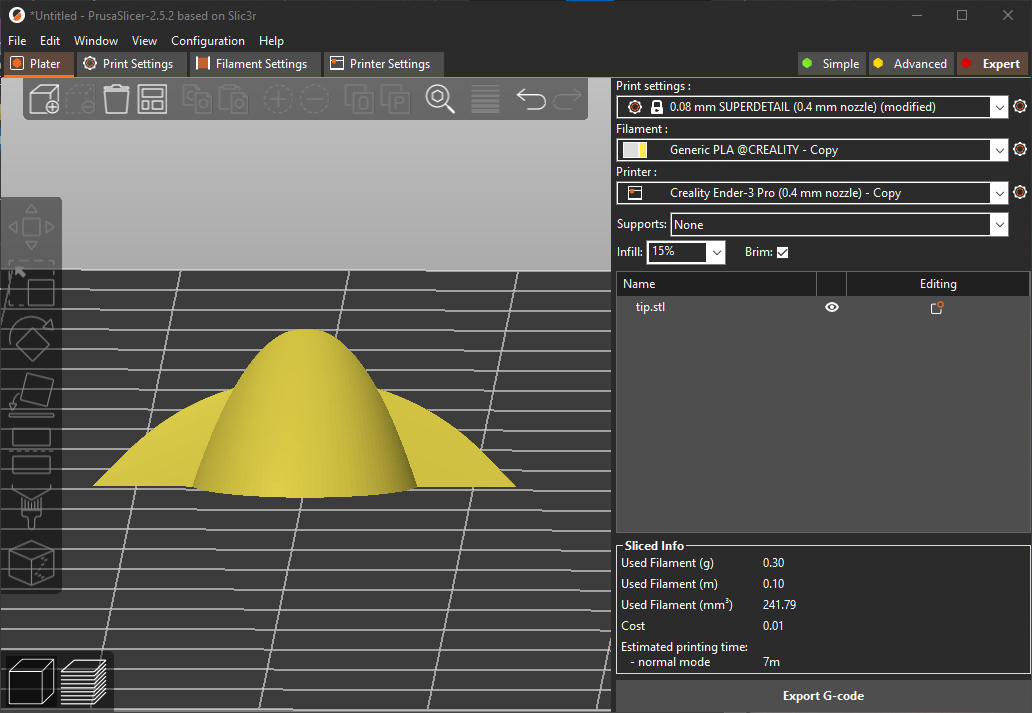Open the Configuration menu
The image size is (1032, 713).
[208, 41]
